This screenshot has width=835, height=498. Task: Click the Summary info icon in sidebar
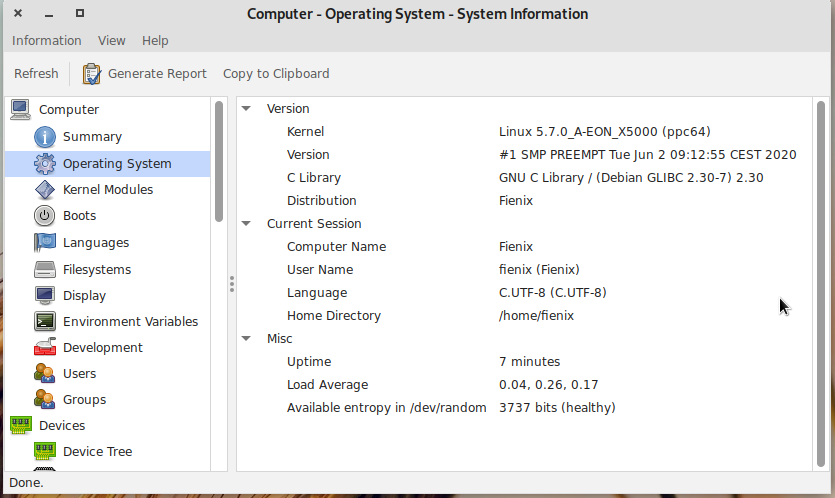point(44,137)
